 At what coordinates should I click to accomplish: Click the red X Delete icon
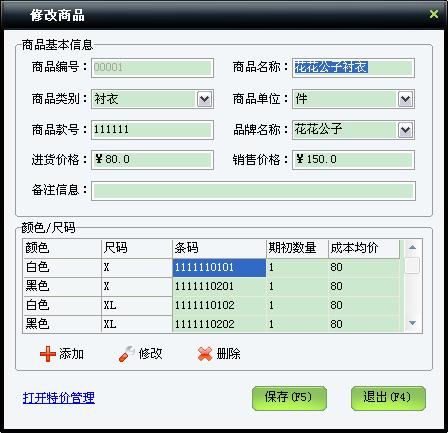(205, 354)
